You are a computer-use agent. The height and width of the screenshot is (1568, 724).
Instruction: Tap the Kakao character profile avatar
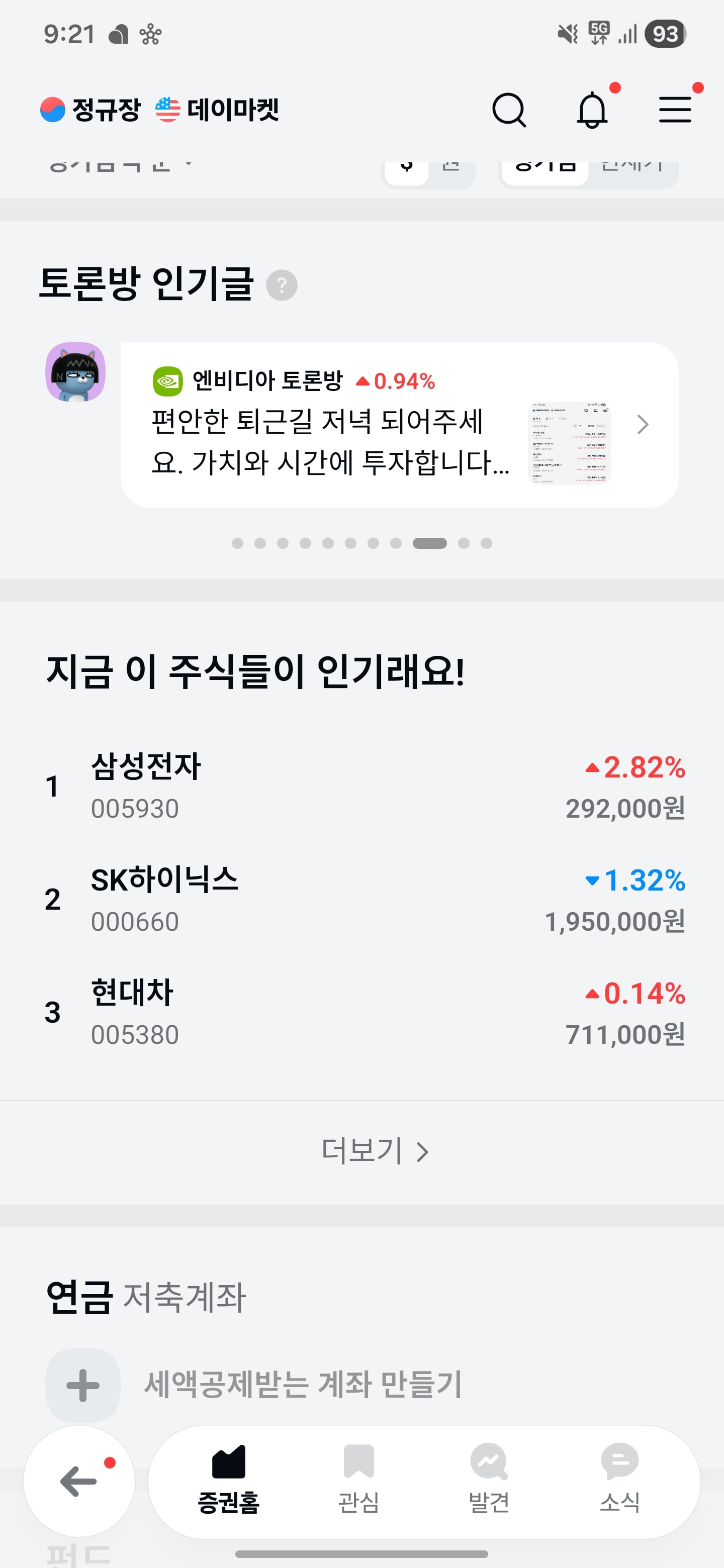point(75,371)
